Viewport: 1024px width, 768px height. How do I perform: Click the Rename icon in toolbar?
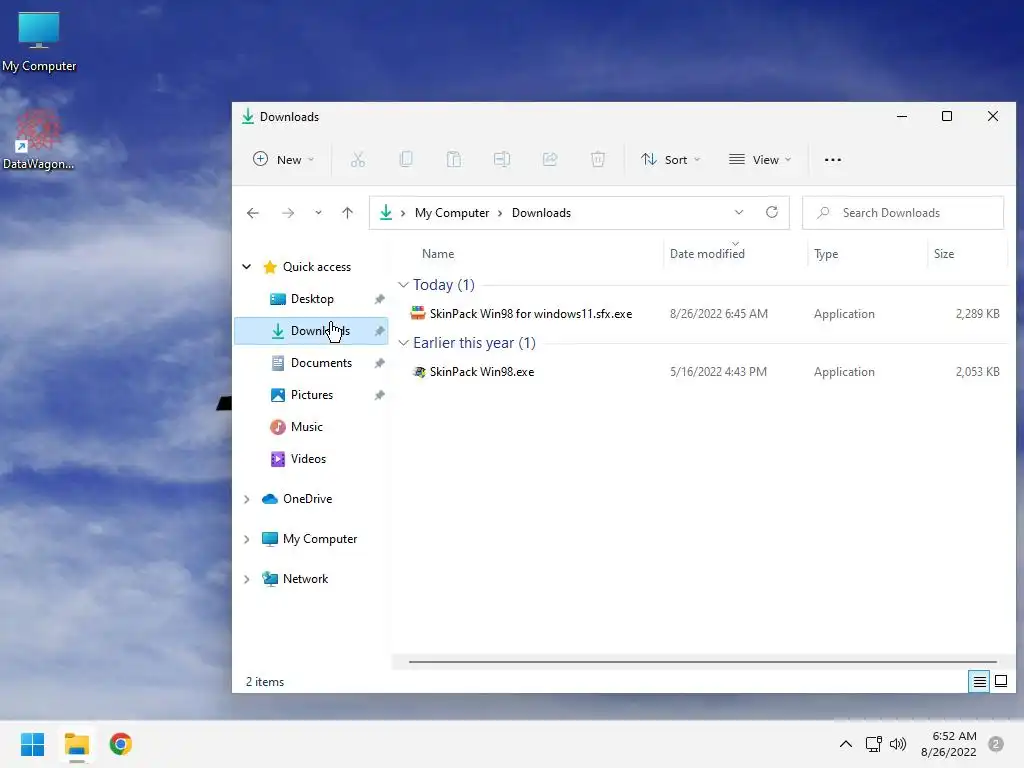pyautogui.click(x=502, y=159)
